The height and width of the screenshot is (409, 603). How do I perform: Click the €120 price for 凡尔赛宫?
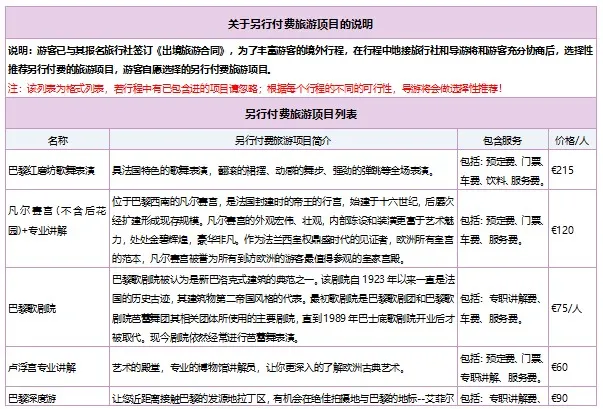(566, 228)
